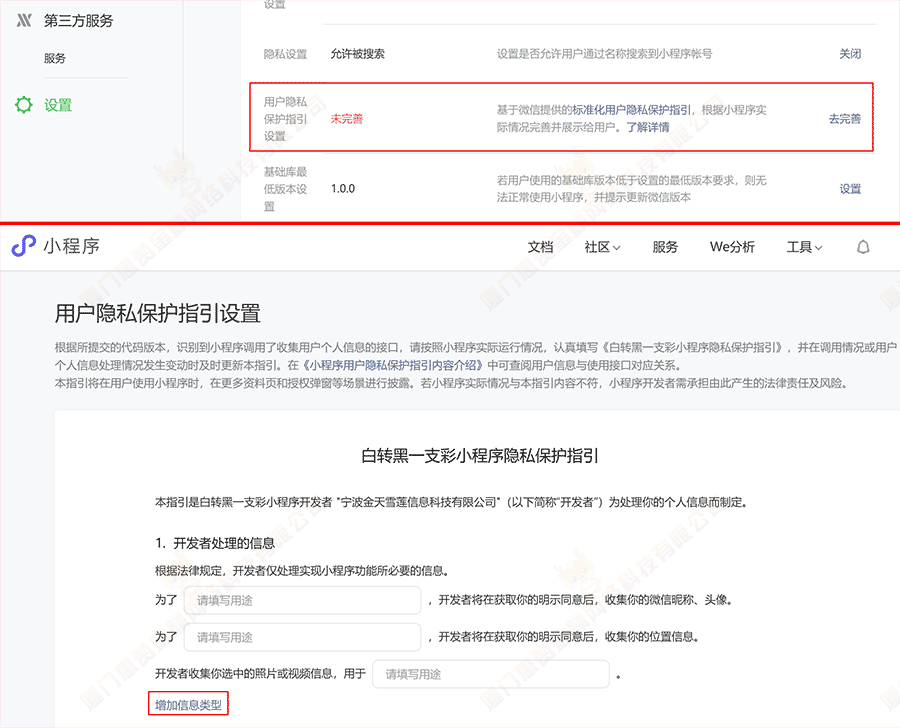Expand the 工具 dropdown menu
This screenshot has width=900, height=728.
[x=804, y=247]
